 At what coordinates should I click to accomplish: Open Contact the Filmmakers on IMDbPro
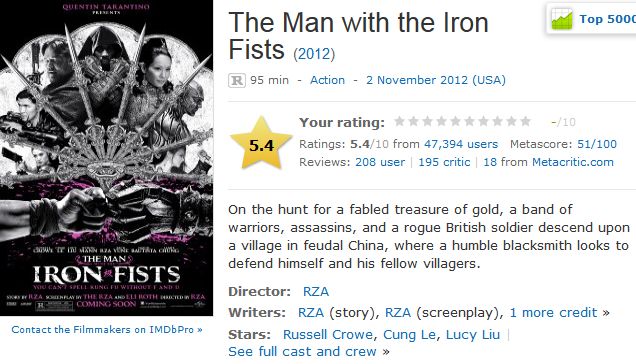point(107,330)
